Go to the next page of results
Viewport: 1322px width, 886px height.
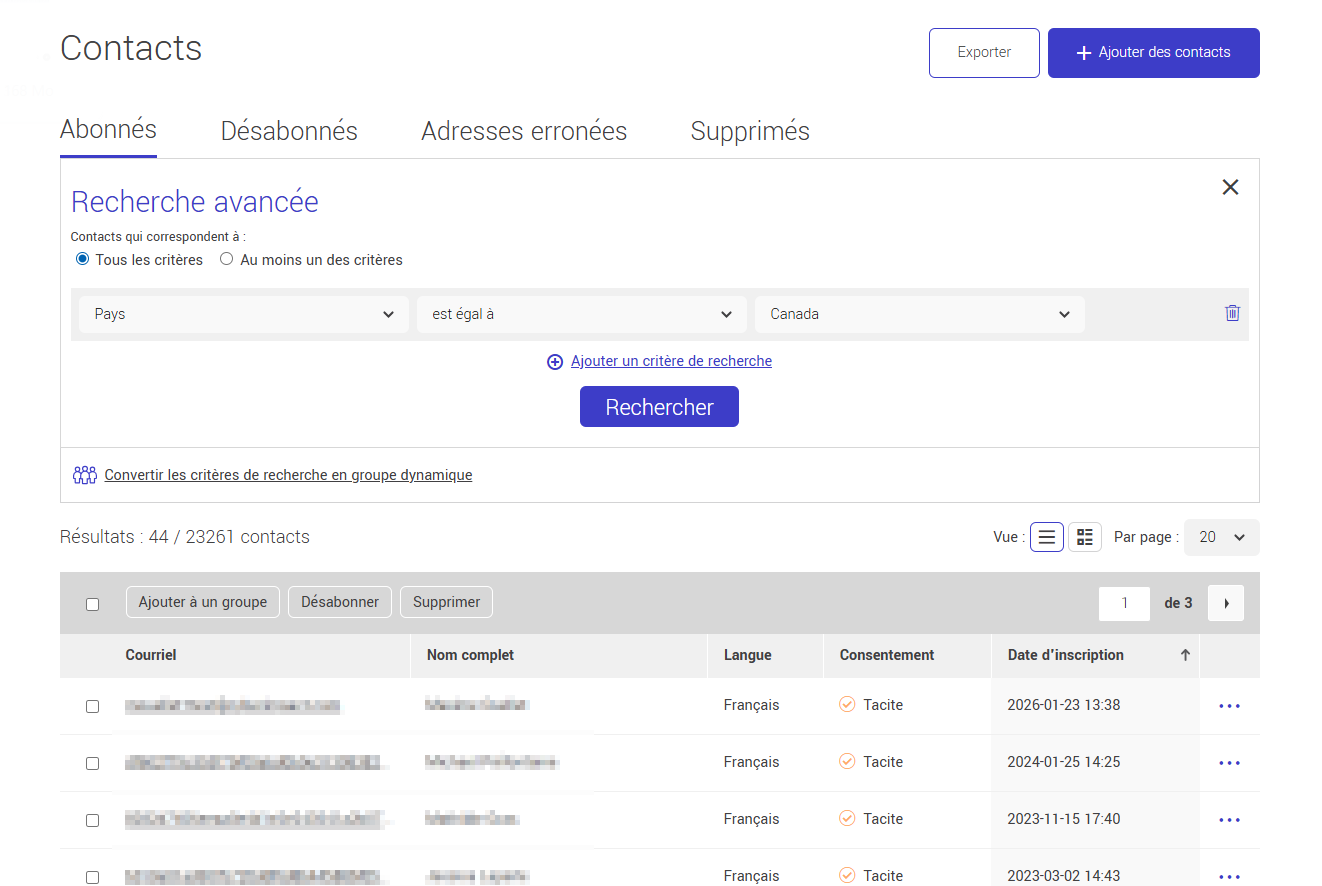tap(1225, 602)
